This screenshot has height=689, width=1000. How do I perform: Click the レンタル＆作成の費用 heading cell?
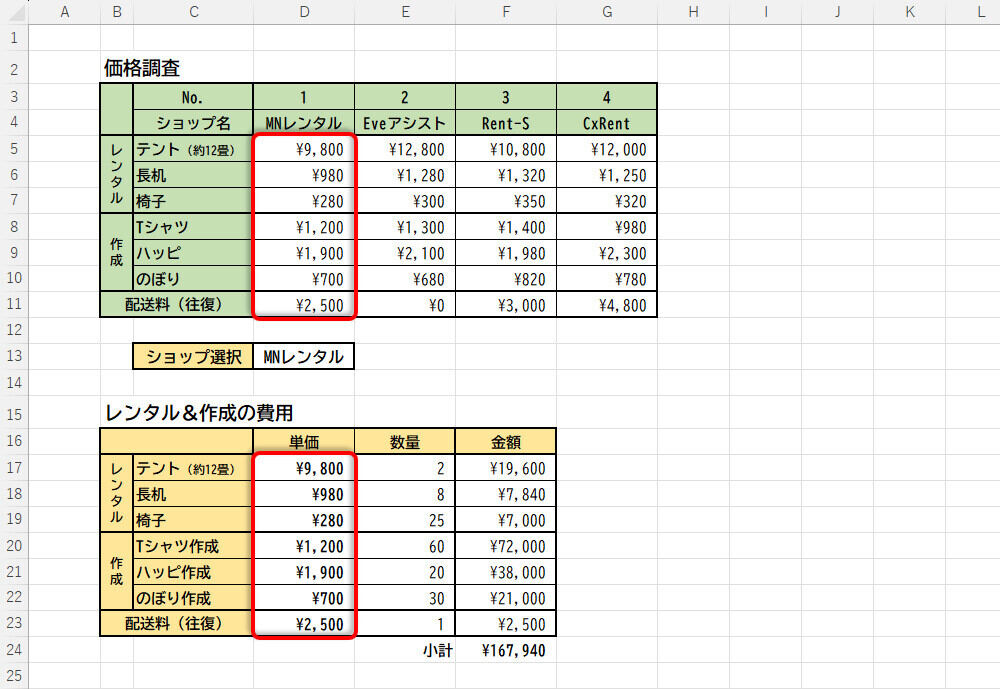[x=199, y=413]
